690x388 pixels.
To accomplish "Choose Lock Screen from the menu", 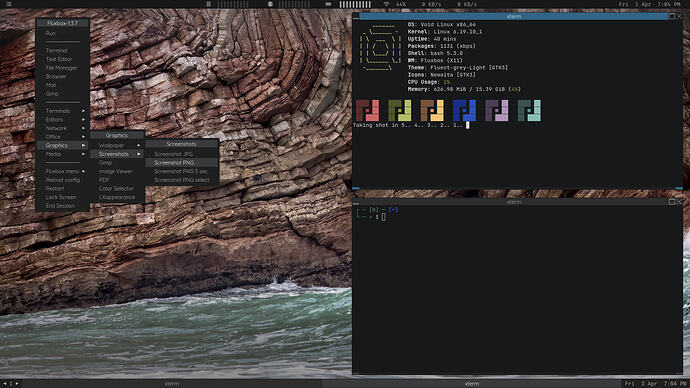I will coord(62,197).
